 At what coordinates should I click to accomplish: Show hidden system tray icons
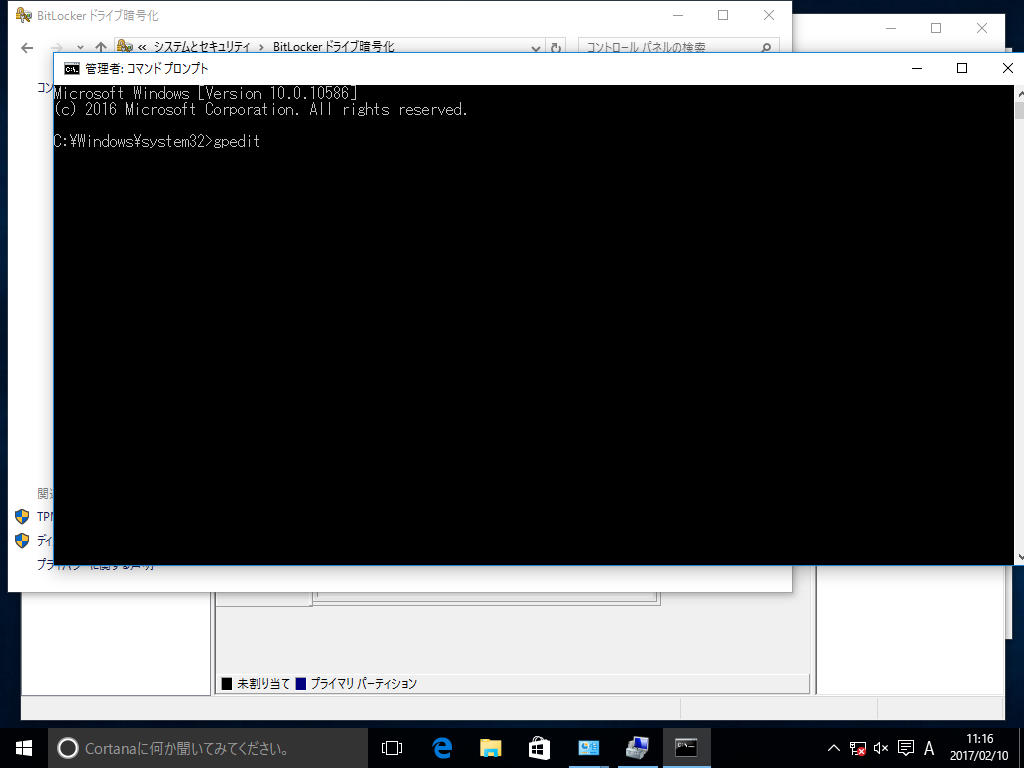click(834, 748)
